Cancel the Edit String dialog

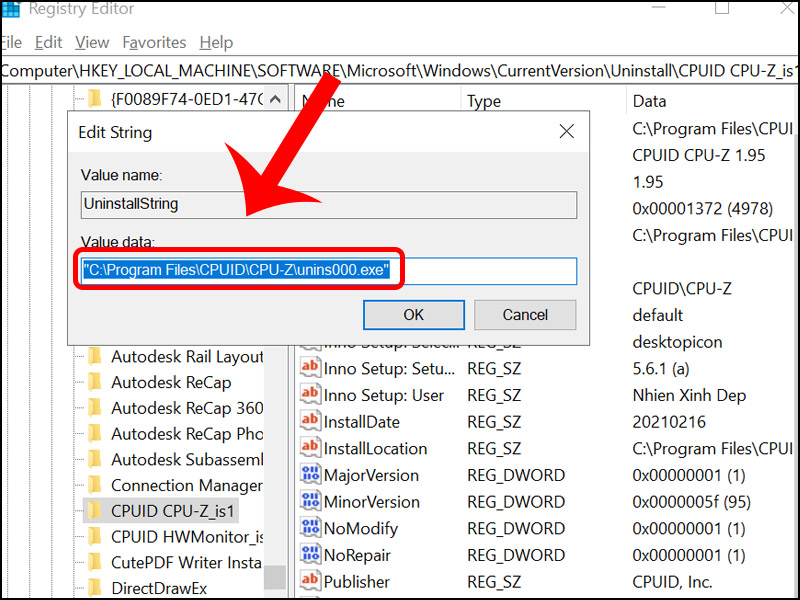524,314
